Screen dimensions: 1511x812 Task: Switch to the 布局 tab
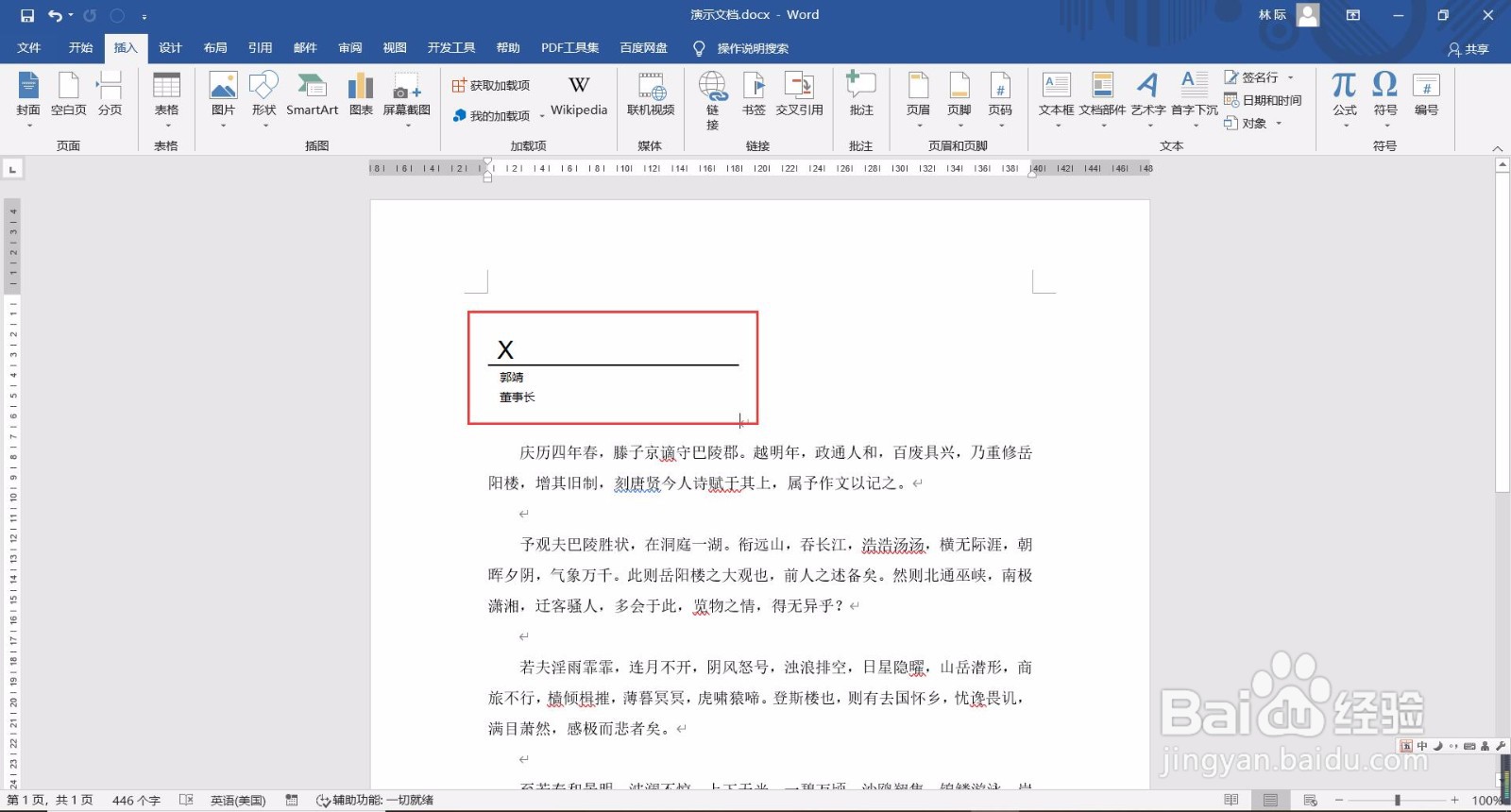[x=215, y=48]
